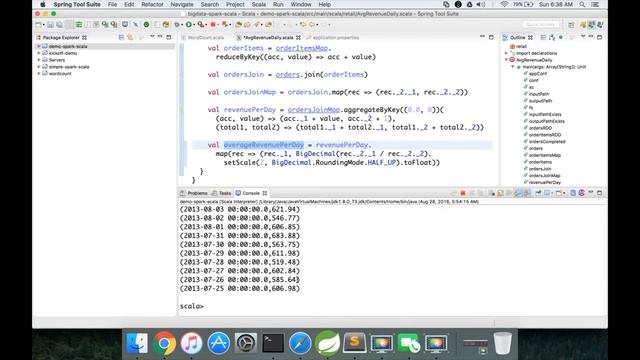
Task: Click the Open Console icon
Action: [559, 193]
